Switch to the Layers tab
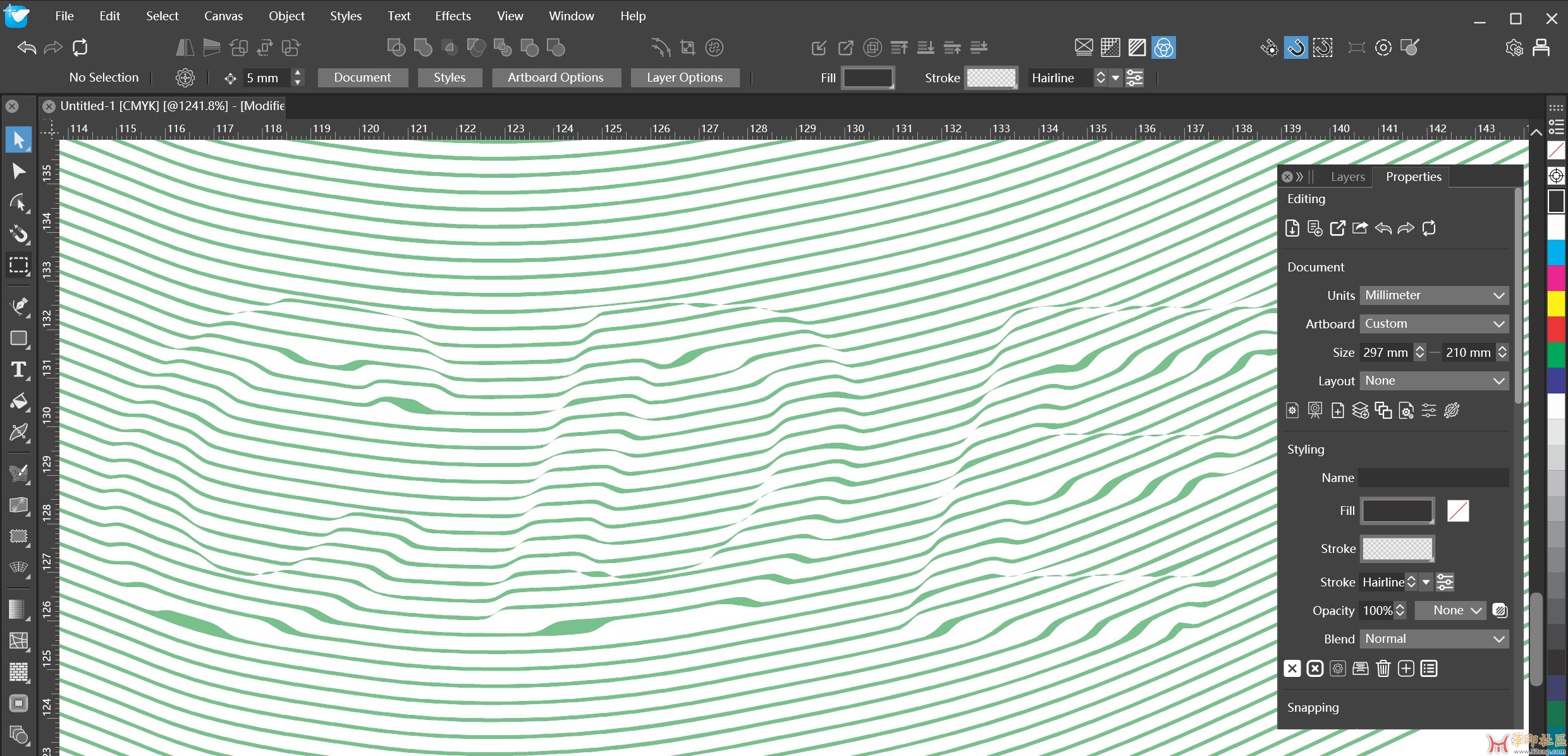1568x756 pixels. tap(1347, 177)
